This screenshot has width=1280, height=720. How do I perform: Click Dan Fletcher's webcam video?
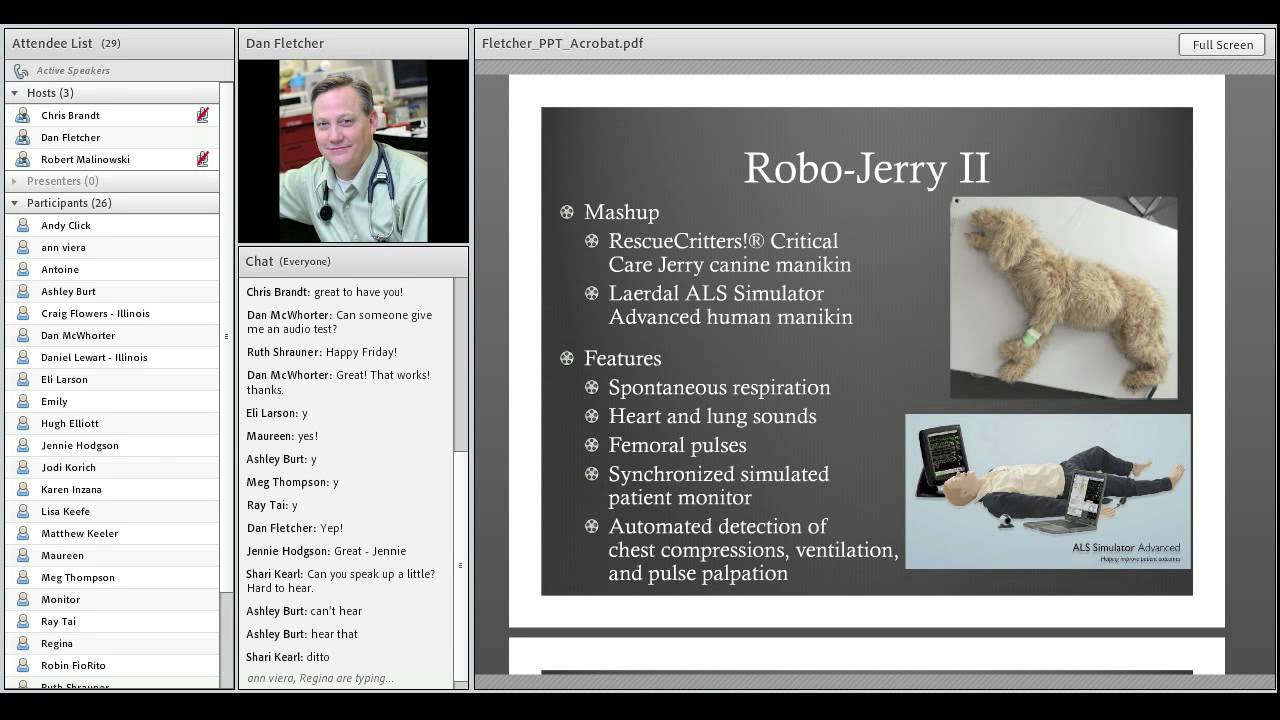353,150
